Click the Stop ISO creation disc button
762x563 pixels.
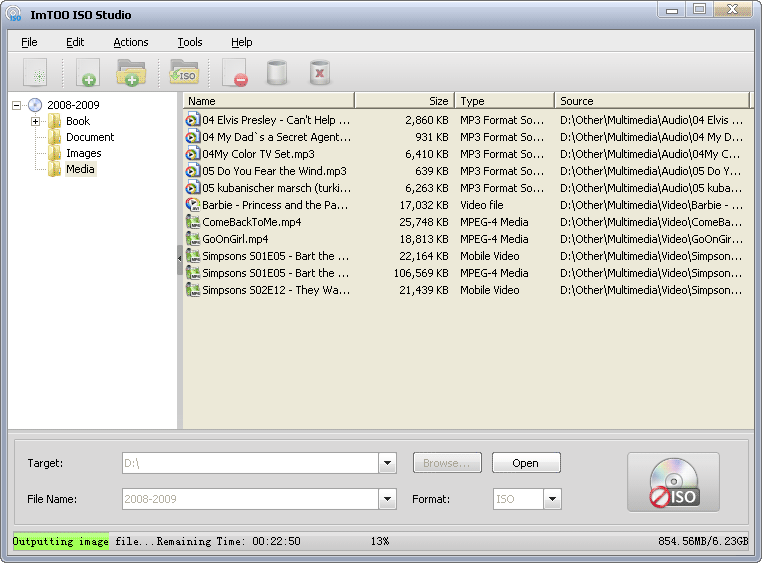[673, 482]
